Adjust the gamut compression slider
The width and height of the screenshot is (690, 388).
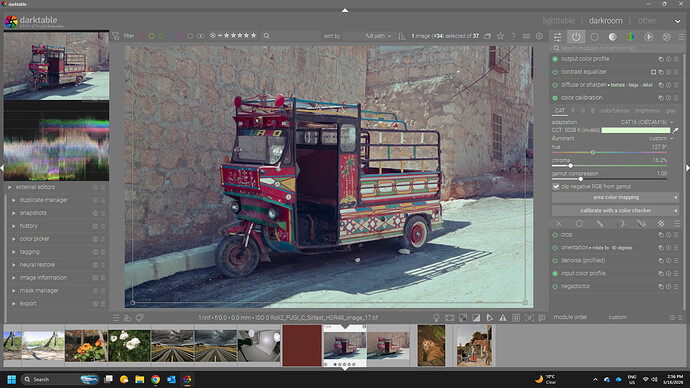coord(609,179)
